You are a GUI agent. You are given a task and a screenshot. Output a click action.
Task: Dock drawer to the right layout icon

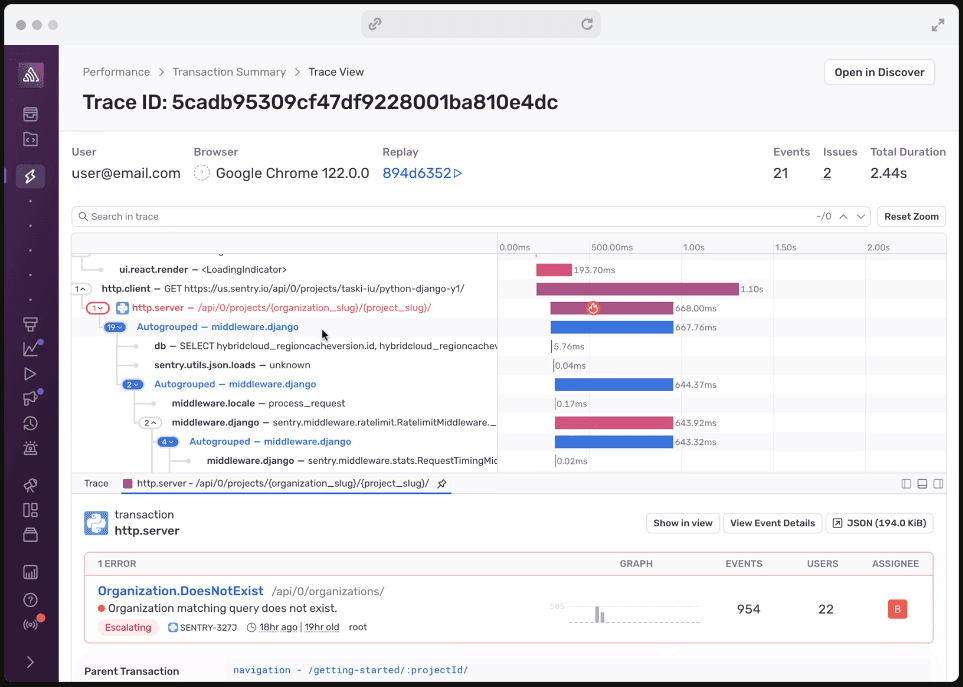pos(938,484)
